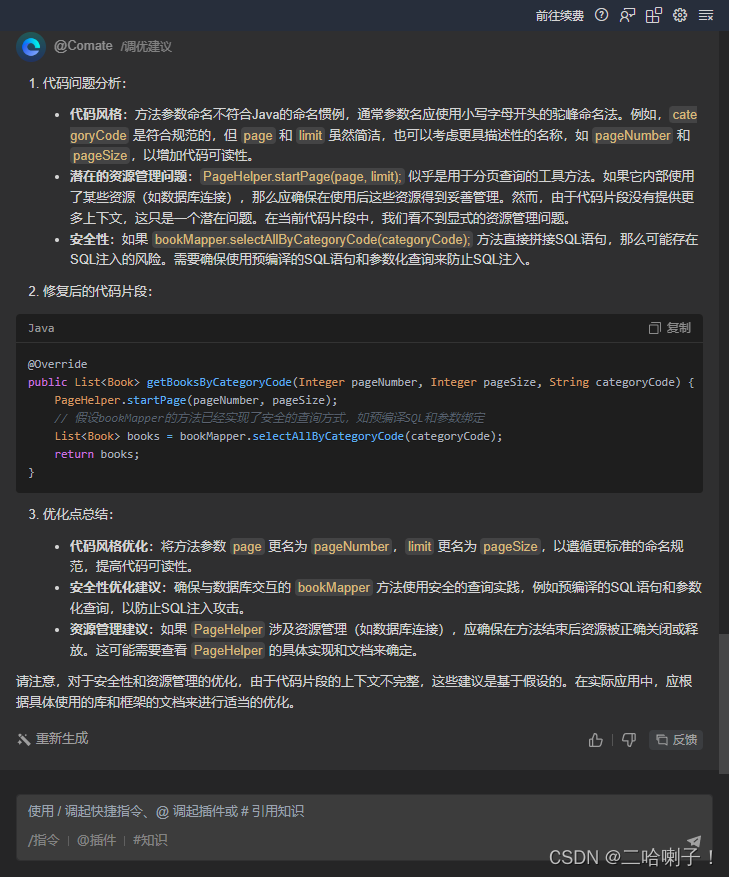
Task: Click the /指令 command shortcut
Action: tap(44, 840)
